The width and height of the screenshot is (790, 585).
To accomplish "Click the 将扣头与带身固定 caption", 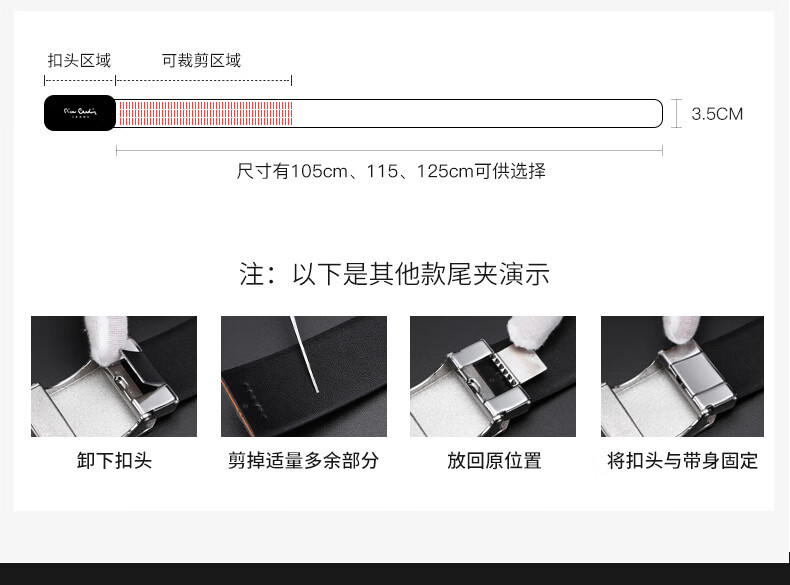I will [x=682, y=461].
